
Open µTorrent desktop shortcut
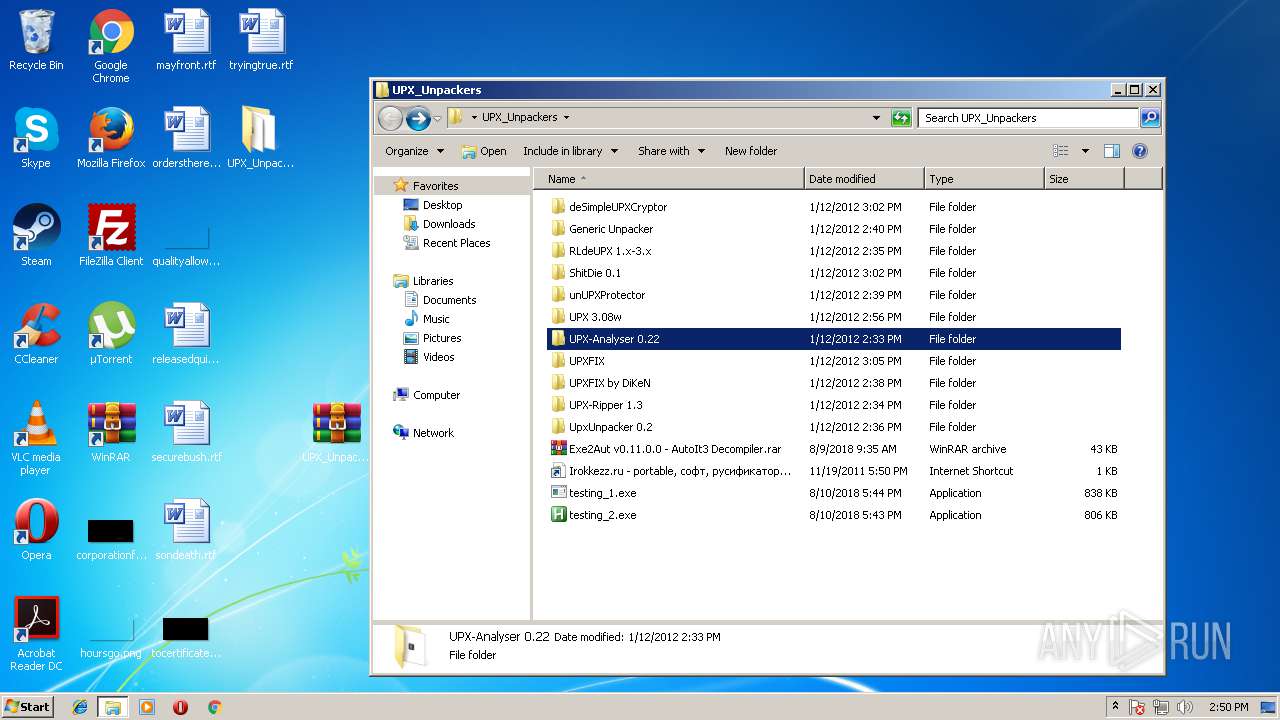pos(111,334)
